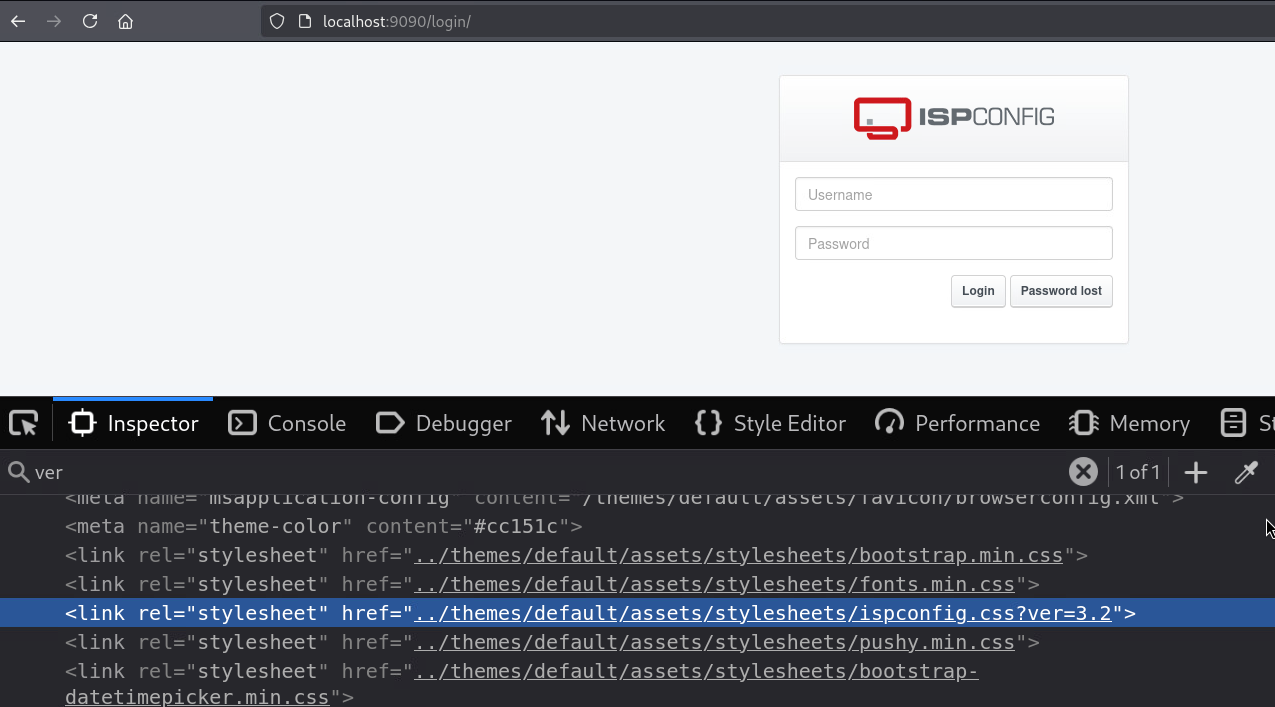
Task: Switch to Style Editor tab
Action: pyautogui.click(x=770, y=424)
